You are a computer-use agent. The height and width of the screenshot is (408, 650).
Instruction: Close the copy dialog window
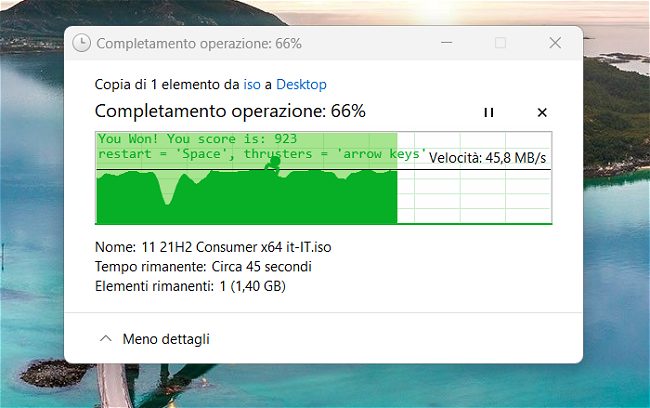point(555,43)
